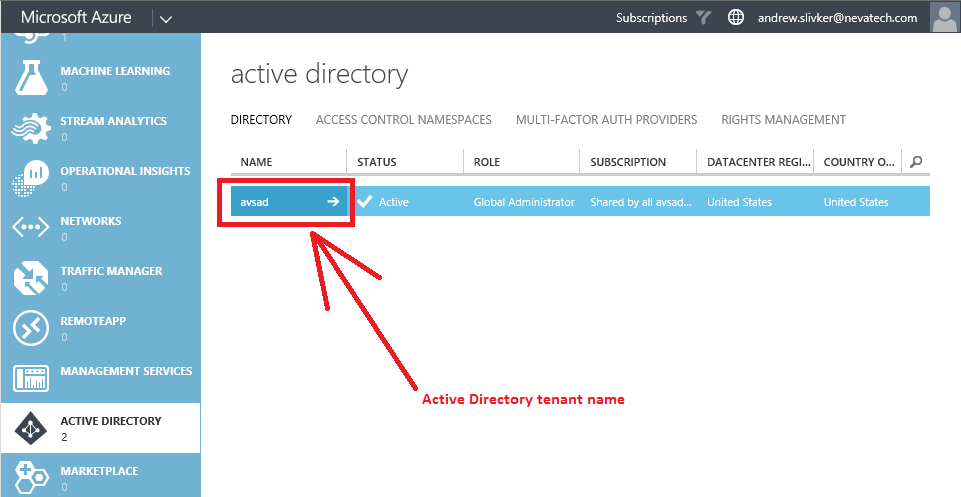Select Stream Analytics label in sidebar
This screenshot has height=497, width=961.
click(113, 121)
